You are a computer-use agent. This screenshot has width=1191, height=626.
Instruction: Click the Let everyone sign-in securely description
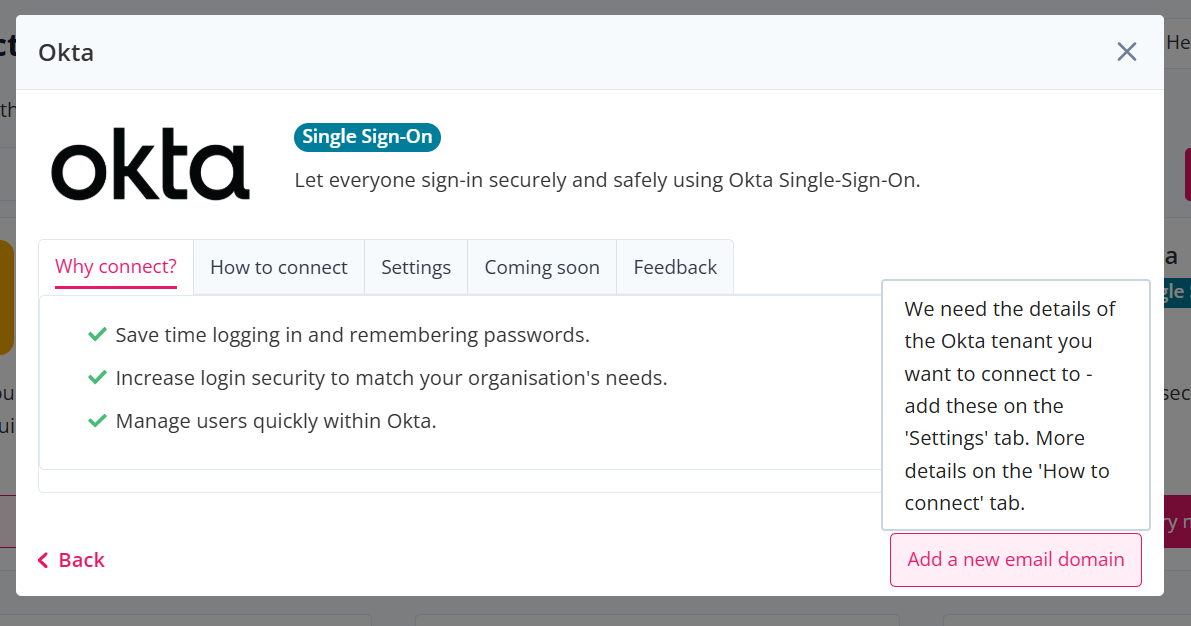coord(607,181)
